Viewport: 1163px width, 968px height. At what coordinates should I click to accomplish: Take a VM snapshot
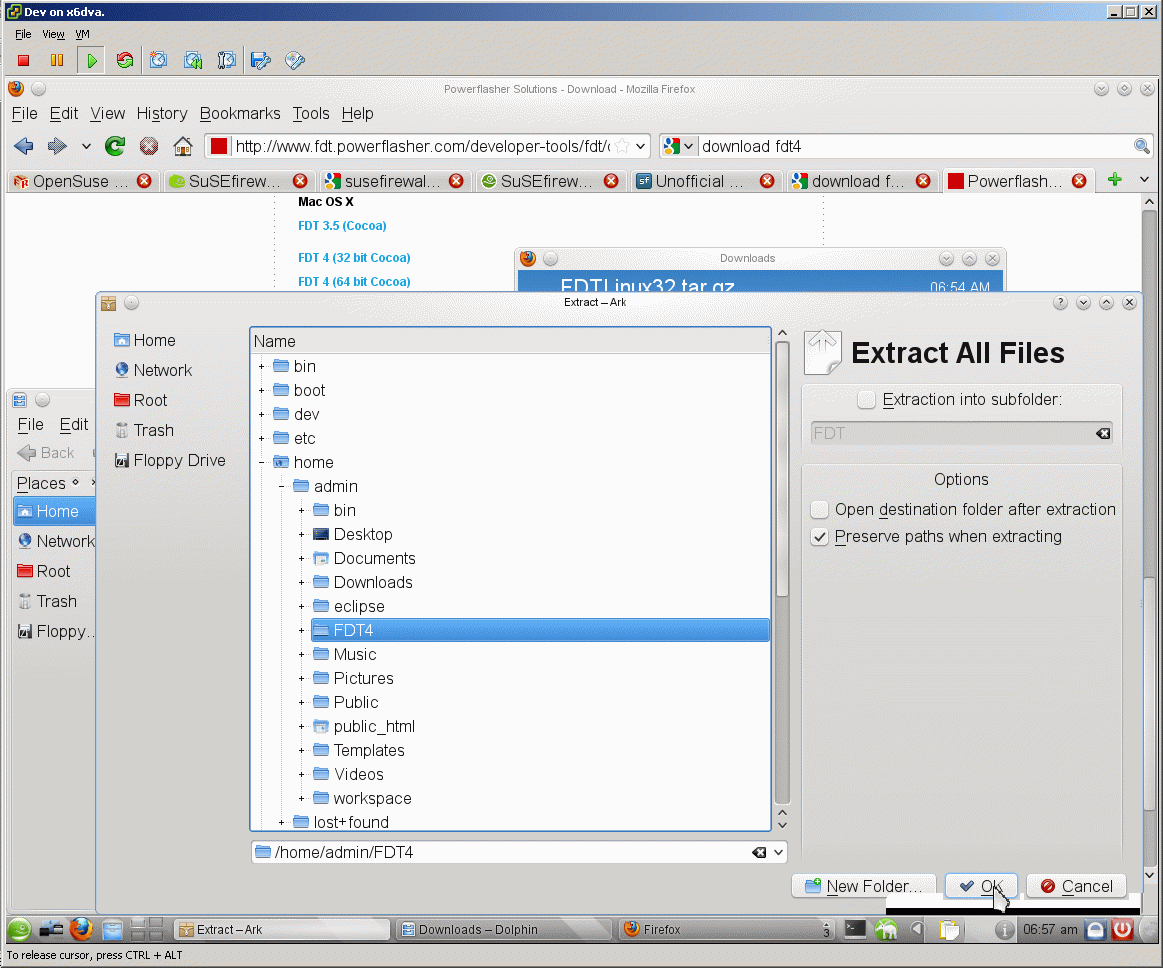pyautogui.click(x=158, y=61)
